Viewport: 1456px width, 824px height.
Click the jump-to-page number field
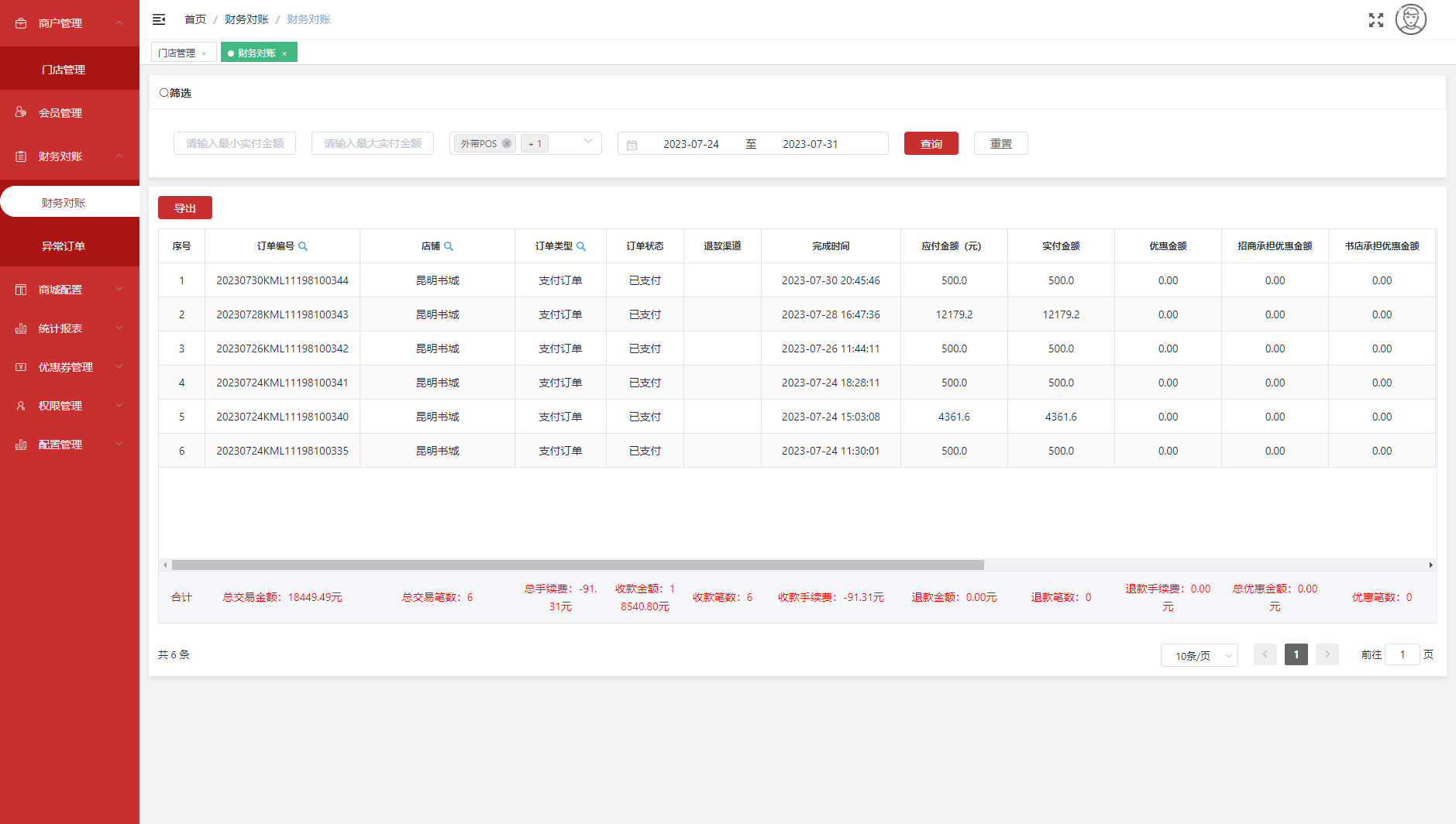pyautogui.click(x=1403, y=654)
